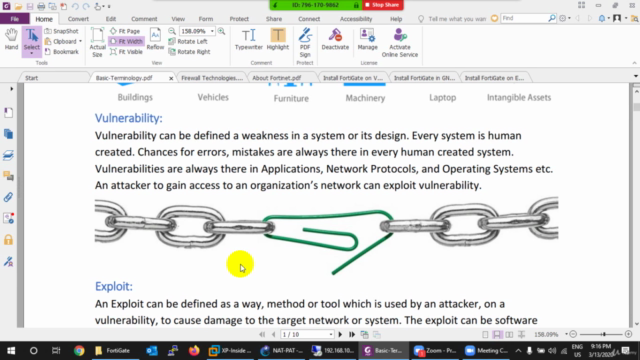
Task: Jump to last page
Action: [352, 335]
